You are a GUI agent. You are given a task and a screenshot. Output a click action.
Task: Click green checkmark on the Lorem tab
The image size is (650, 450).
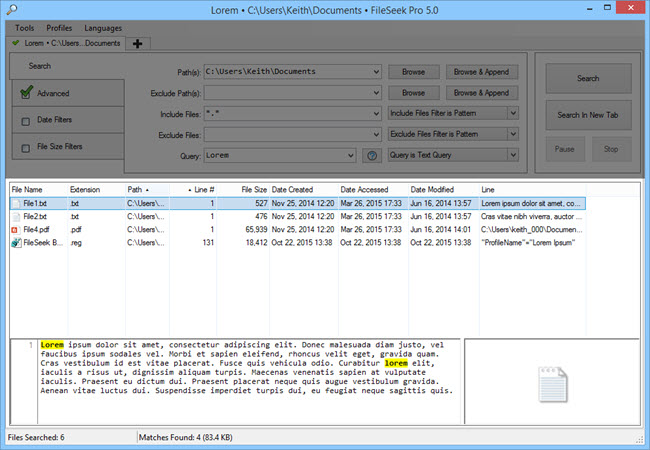(16, 43)
